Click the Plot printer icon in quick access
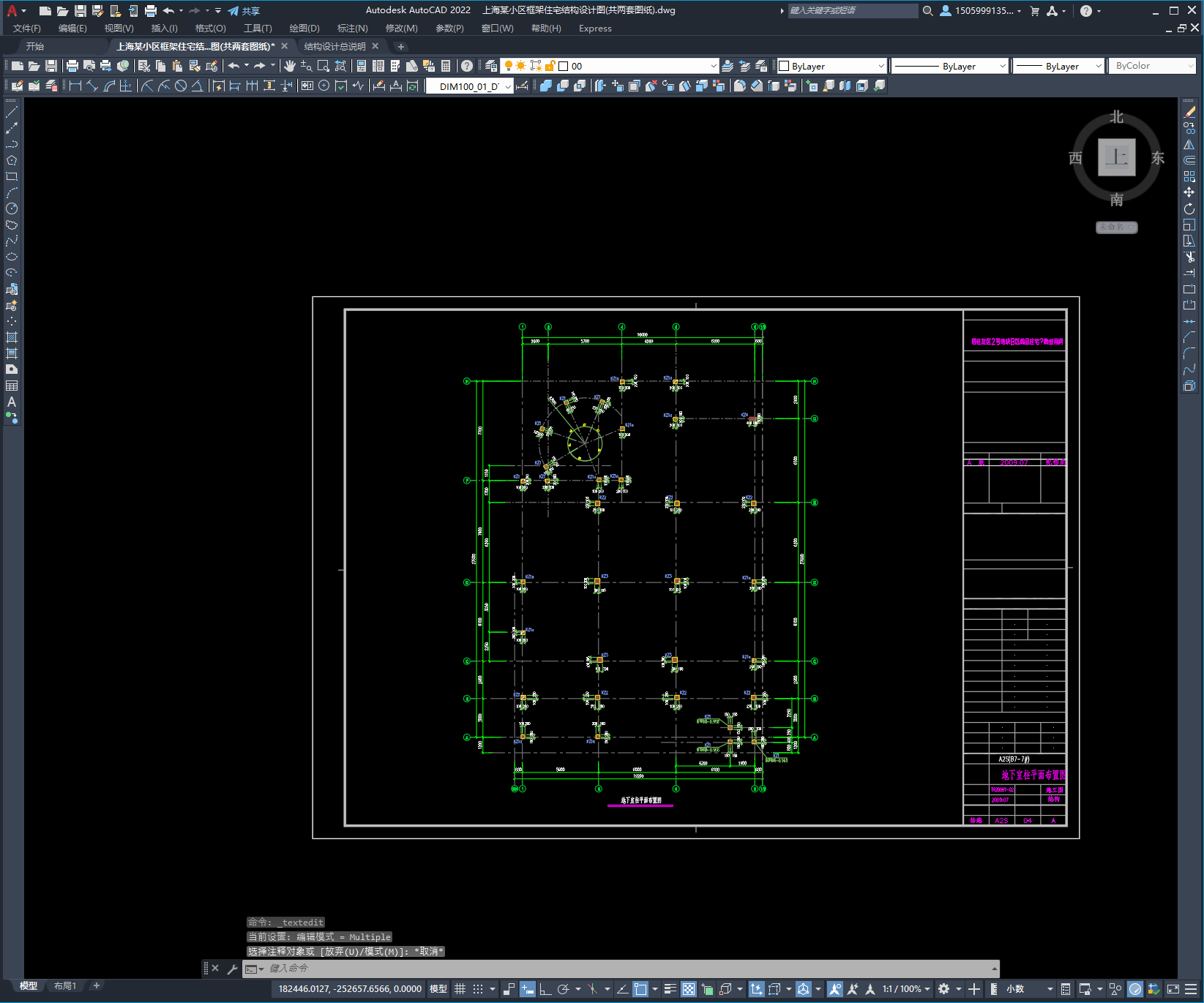The image size is (1204, 1003). [x=150, y=11]
